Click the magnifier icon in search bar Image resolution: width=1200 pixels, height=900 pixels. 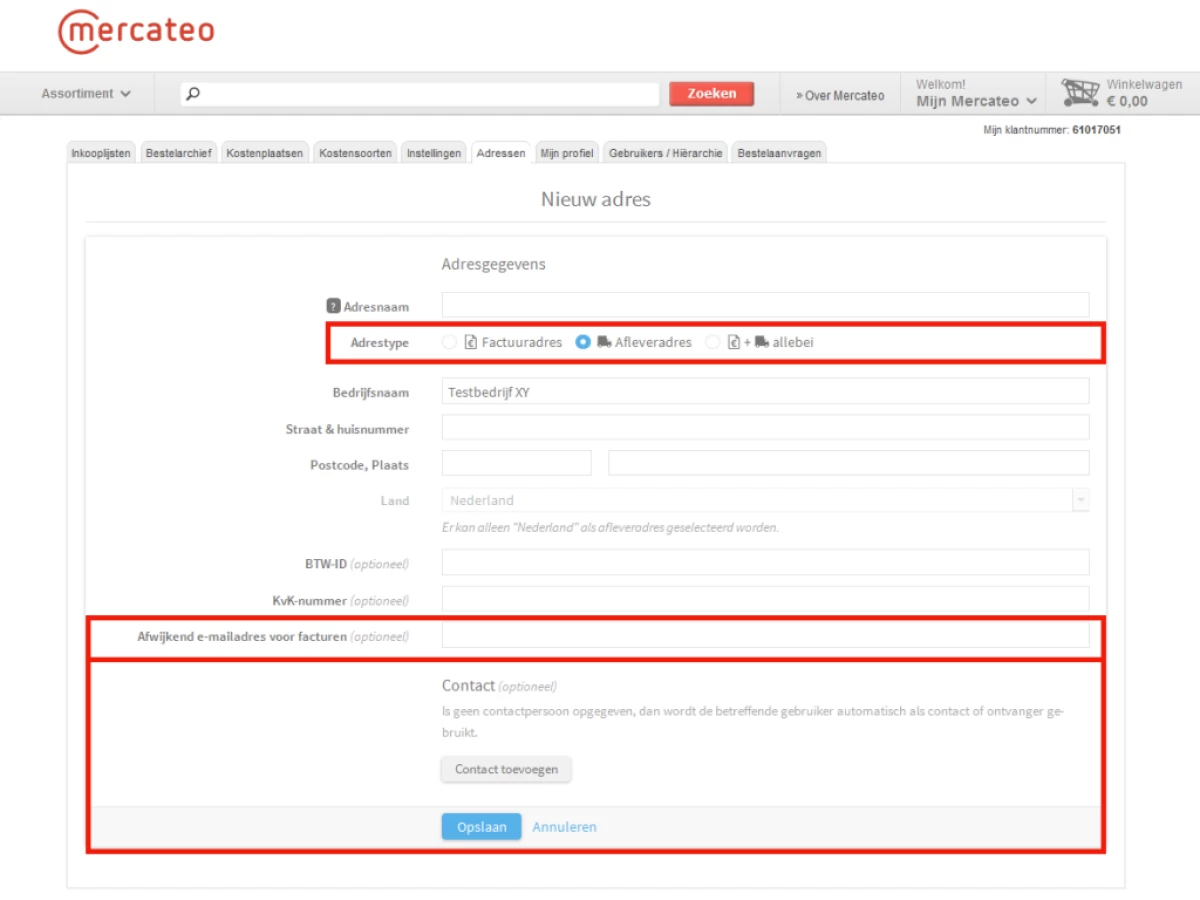(x=194, y=94)
